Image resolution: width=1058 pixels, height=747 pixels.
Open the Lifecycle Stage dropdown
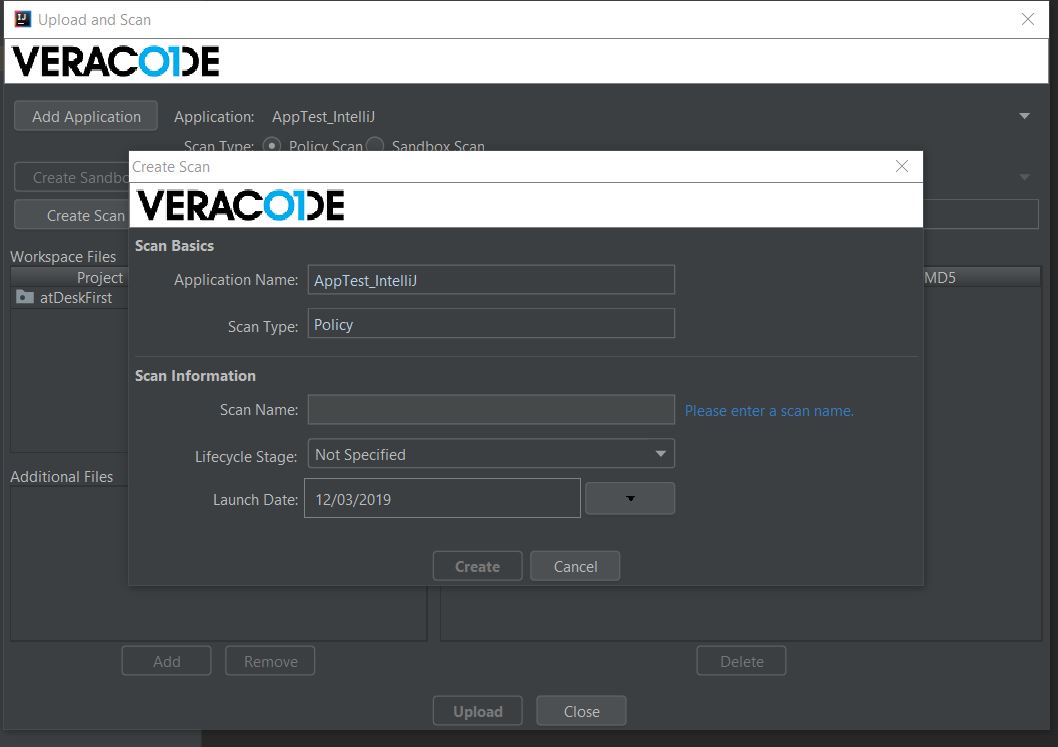(491, 454)
